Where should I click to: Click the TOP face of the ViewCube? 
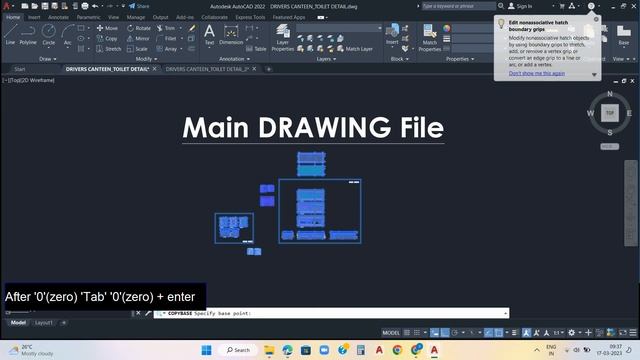(x=610, y=113)
